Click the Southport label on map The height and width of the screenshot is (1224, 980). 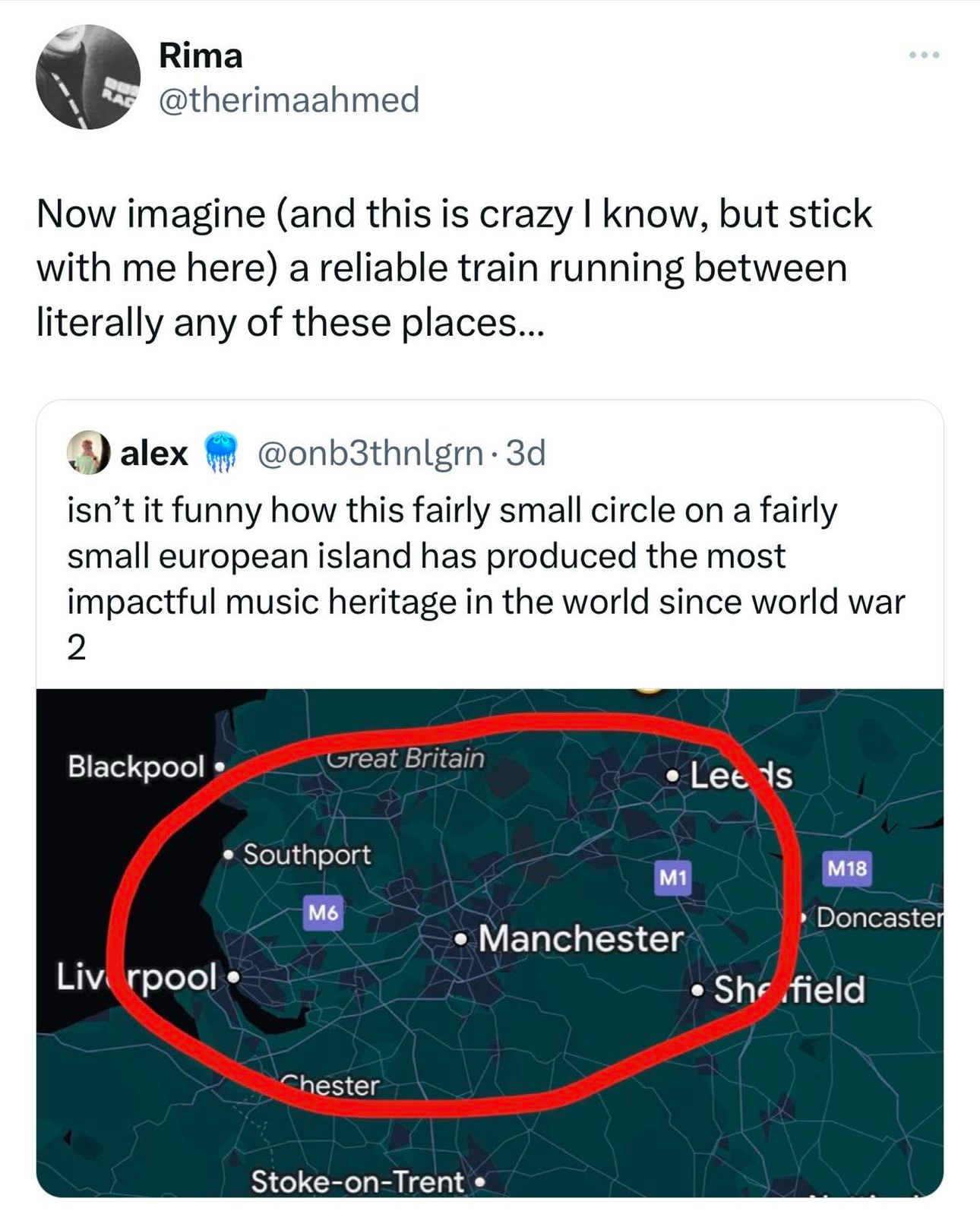pyautogui.click(x=307, y=855)
